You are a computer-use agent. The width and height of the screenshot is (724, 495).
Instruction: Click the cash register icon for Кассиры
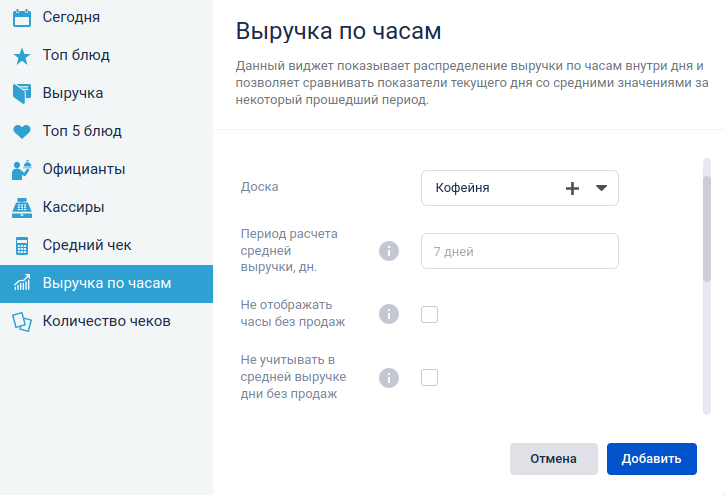[x=22, y=208]
